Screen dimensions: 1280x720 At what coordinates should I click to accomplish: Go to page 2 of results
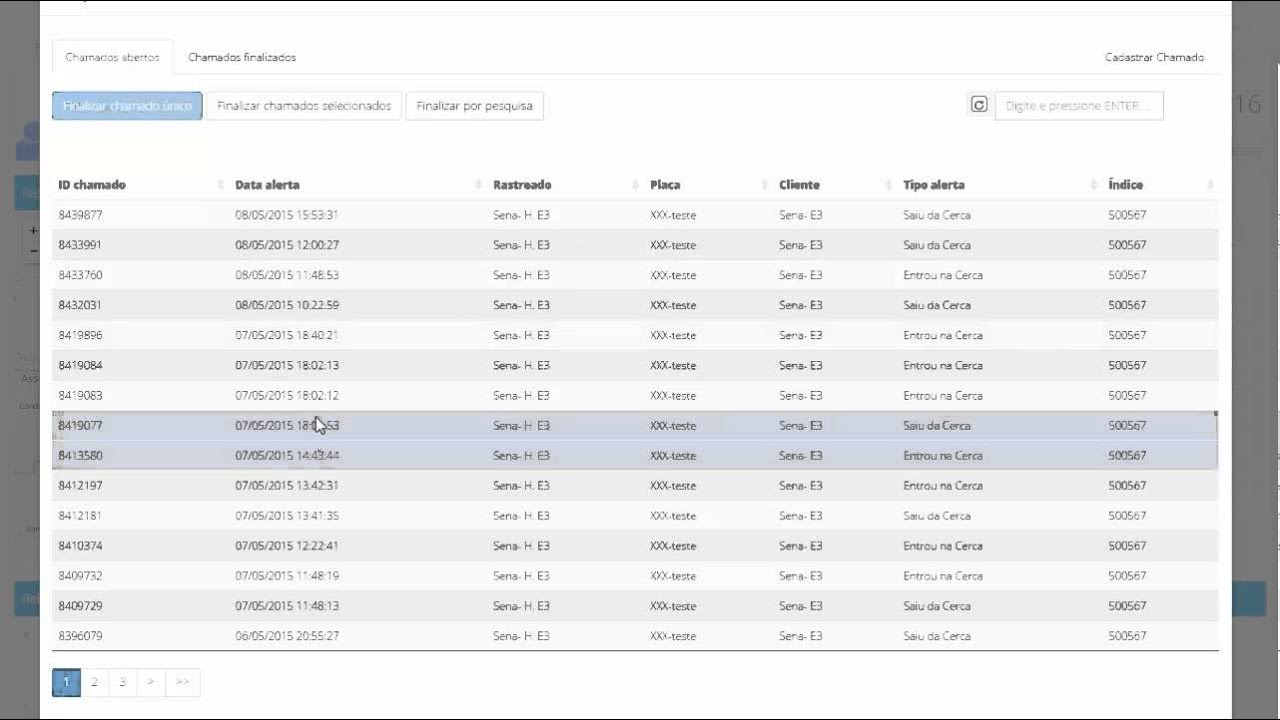94,682
